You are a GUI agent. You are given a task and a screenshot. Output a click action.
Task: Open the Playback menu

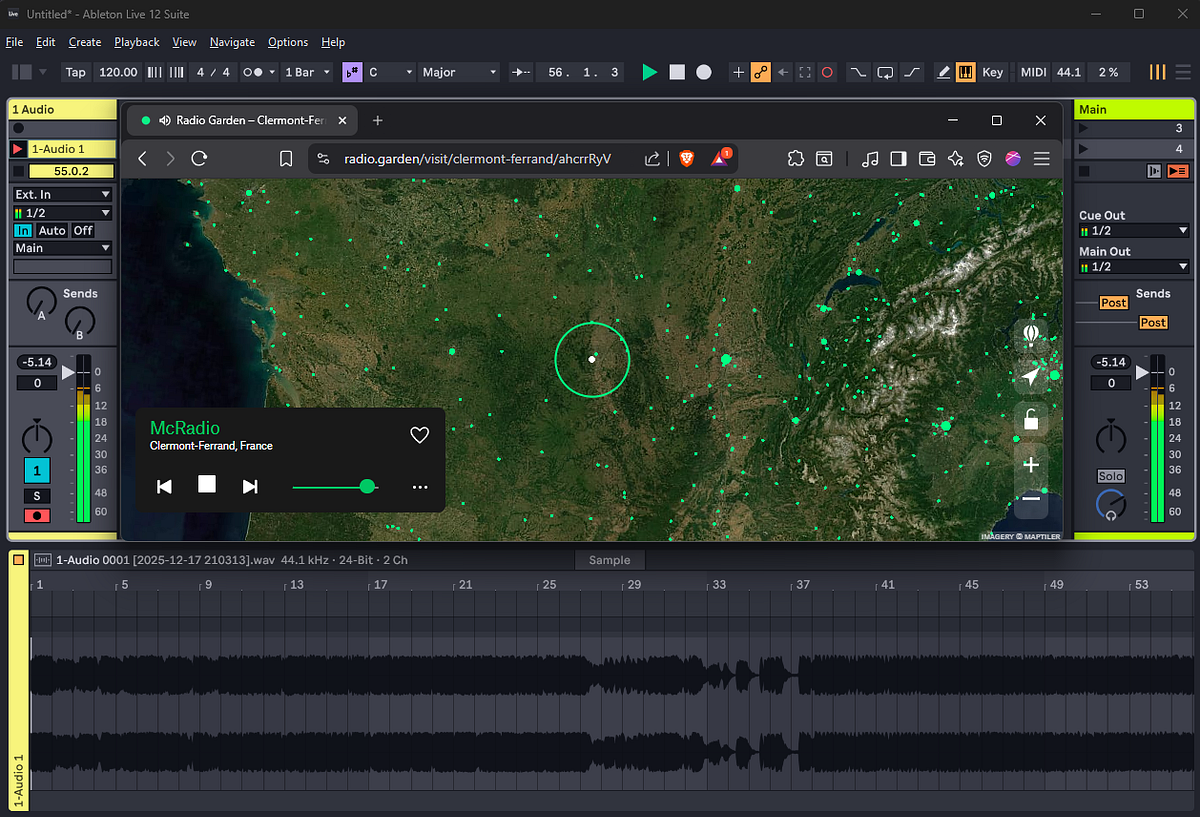[x=137, y=42]
